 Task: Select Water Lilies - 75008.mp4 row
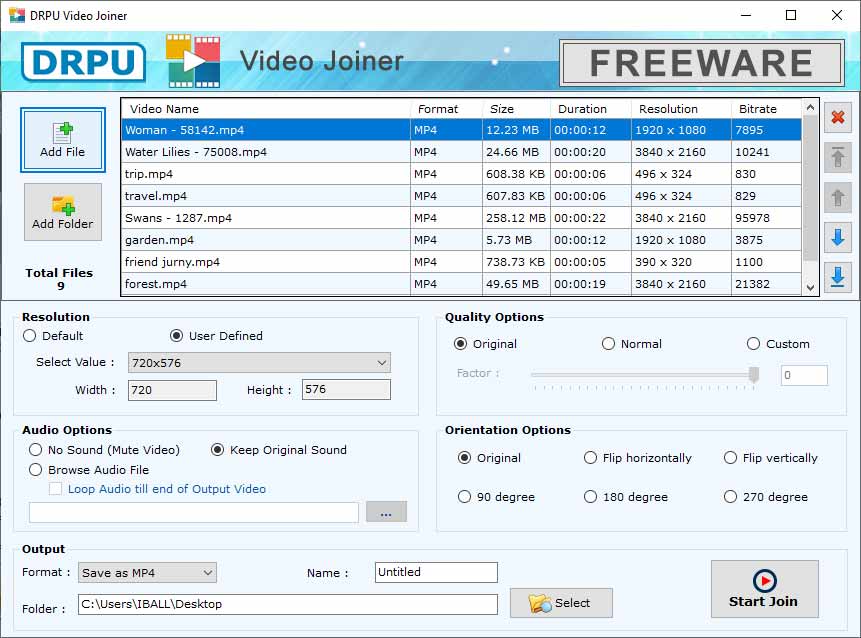pos(461,152)
